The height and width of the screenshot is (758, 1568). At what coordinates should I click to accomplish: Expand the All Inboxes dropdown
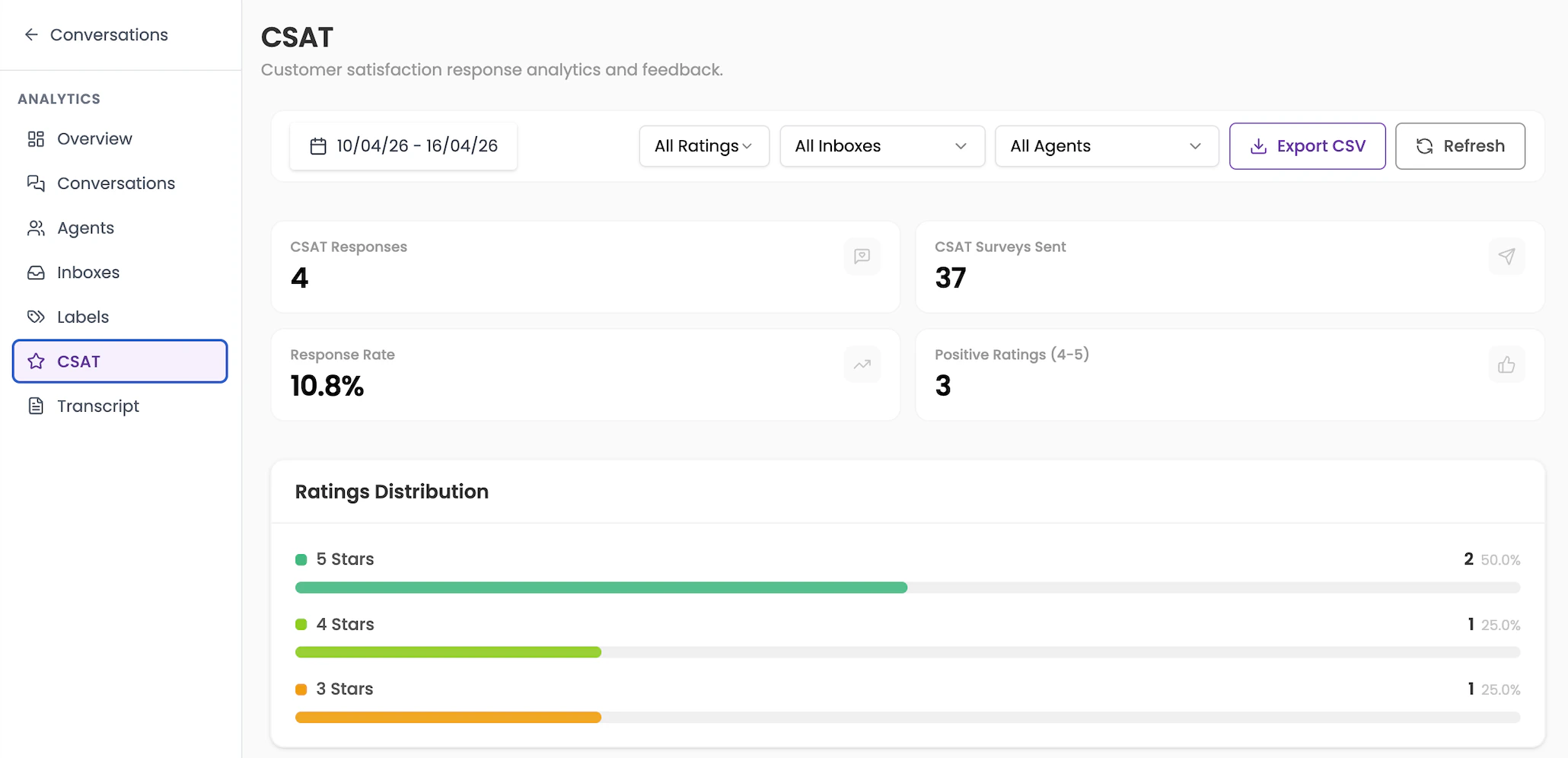coord(881,145)
